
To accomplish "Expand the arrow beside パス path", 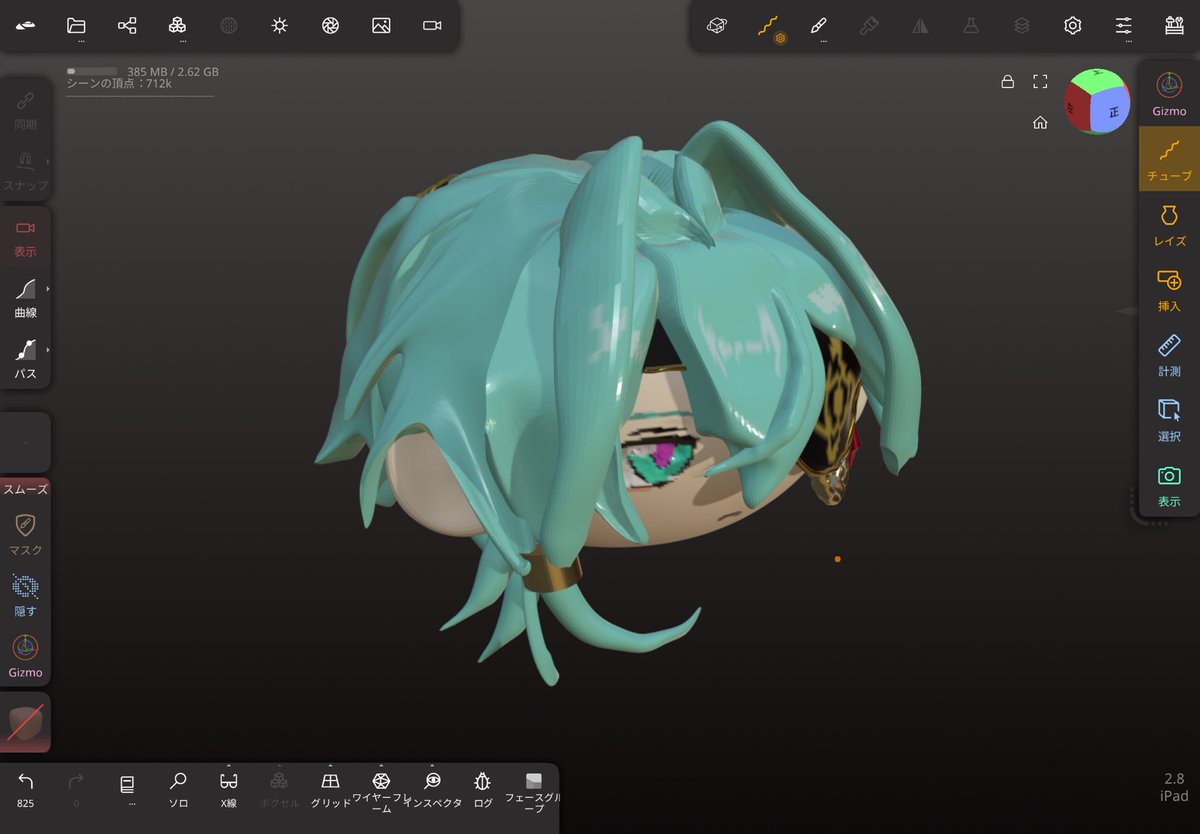I will (47, 349).
